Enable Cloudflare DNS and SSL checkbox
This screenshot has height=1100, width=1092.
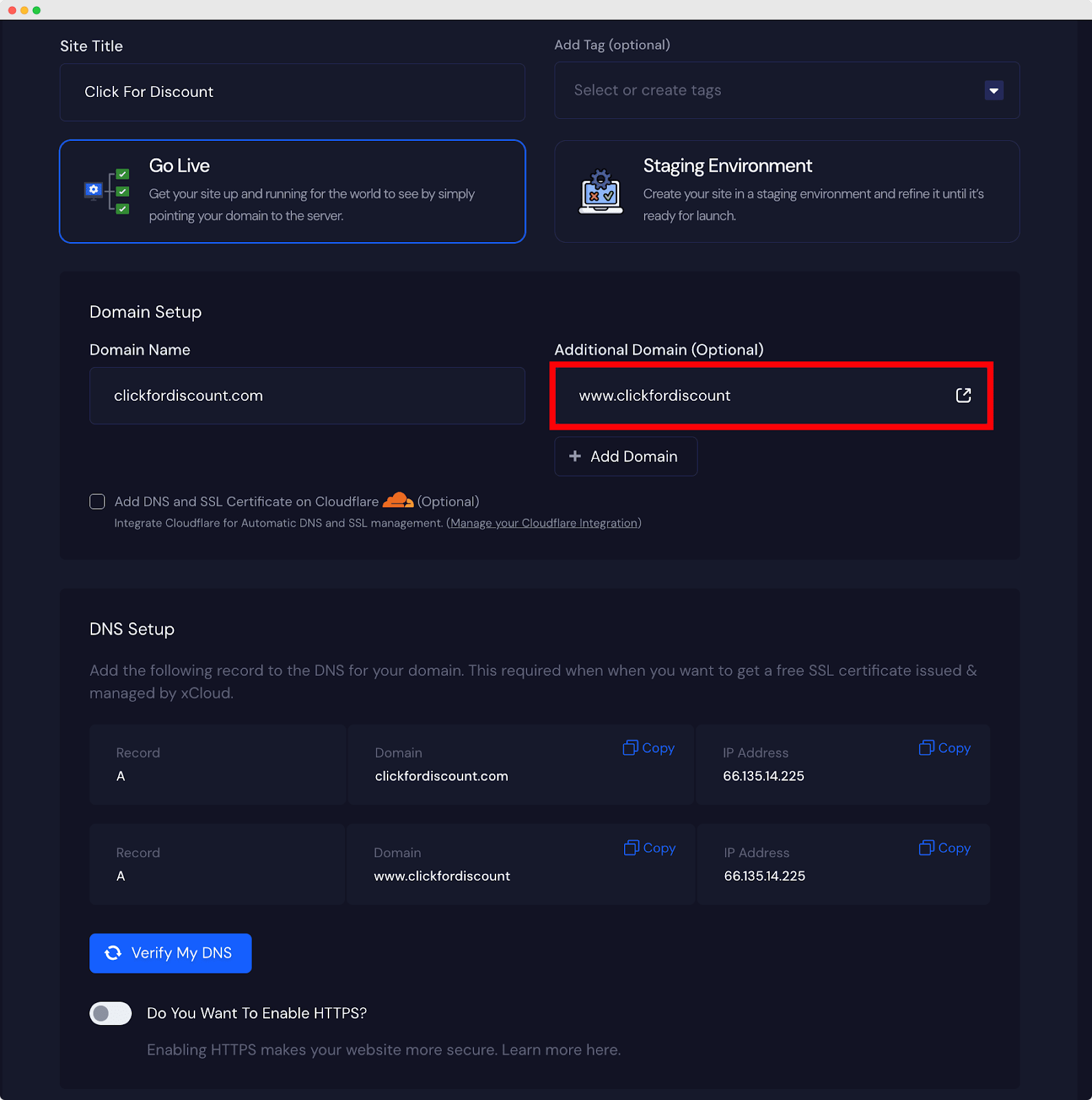pos(98,502)
